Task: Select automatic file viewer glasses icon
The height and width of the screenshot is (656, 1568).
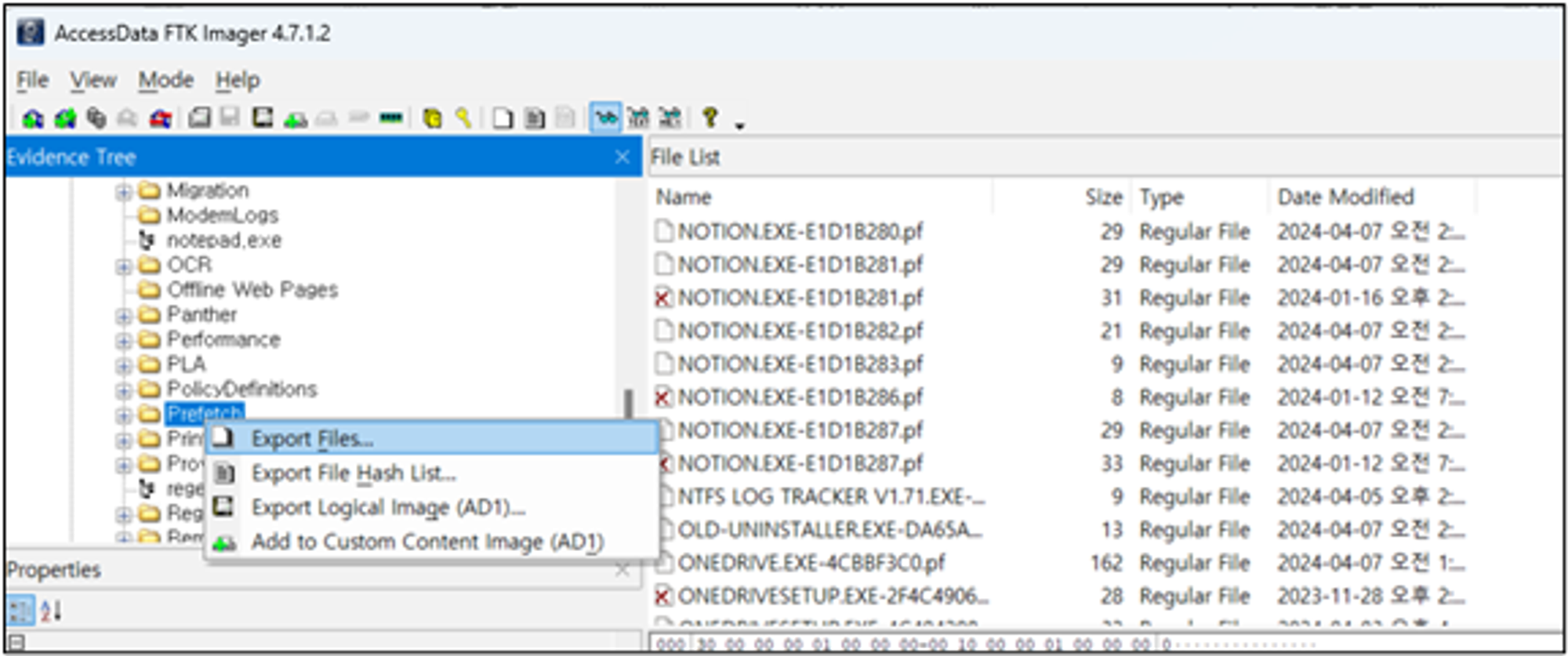Action: [605, 118]
